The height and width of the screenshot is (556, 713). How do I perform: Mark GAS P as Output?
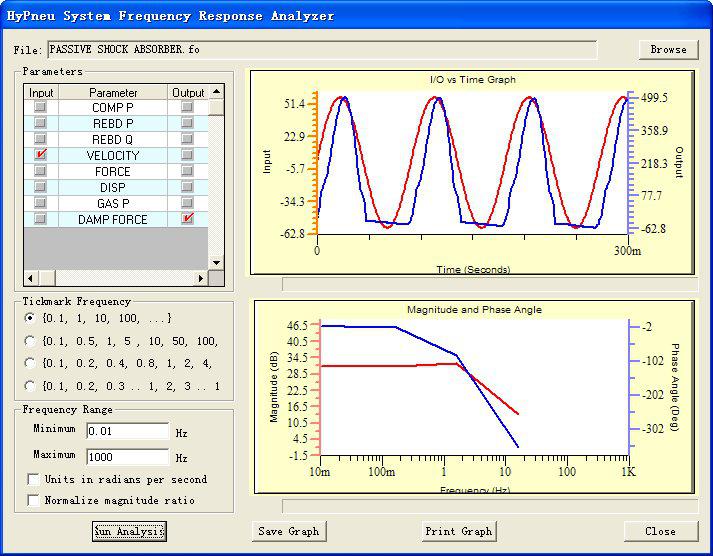pos(187,203)
